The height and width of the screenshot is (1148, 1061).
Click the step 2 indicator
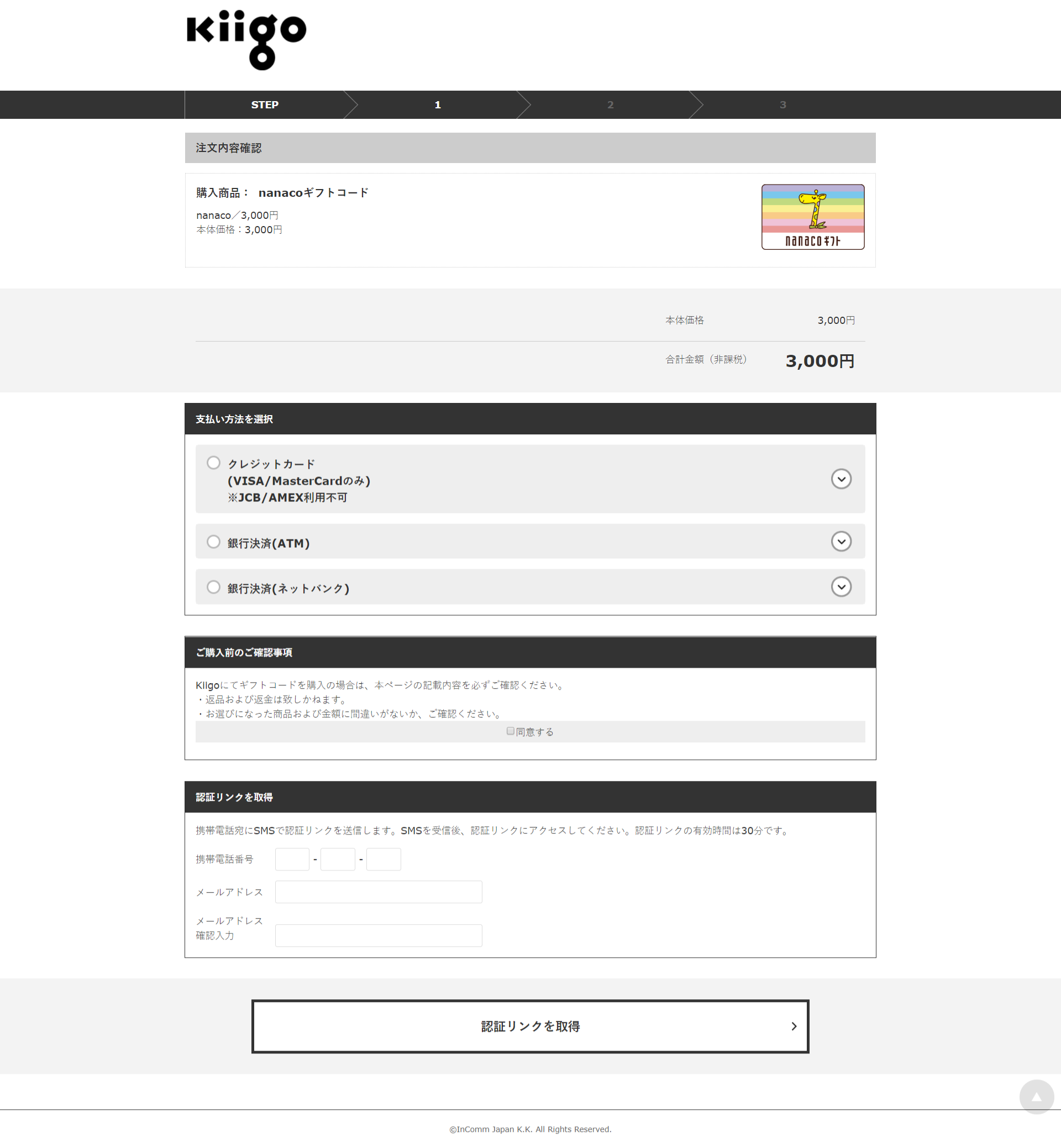pos(610,105)
